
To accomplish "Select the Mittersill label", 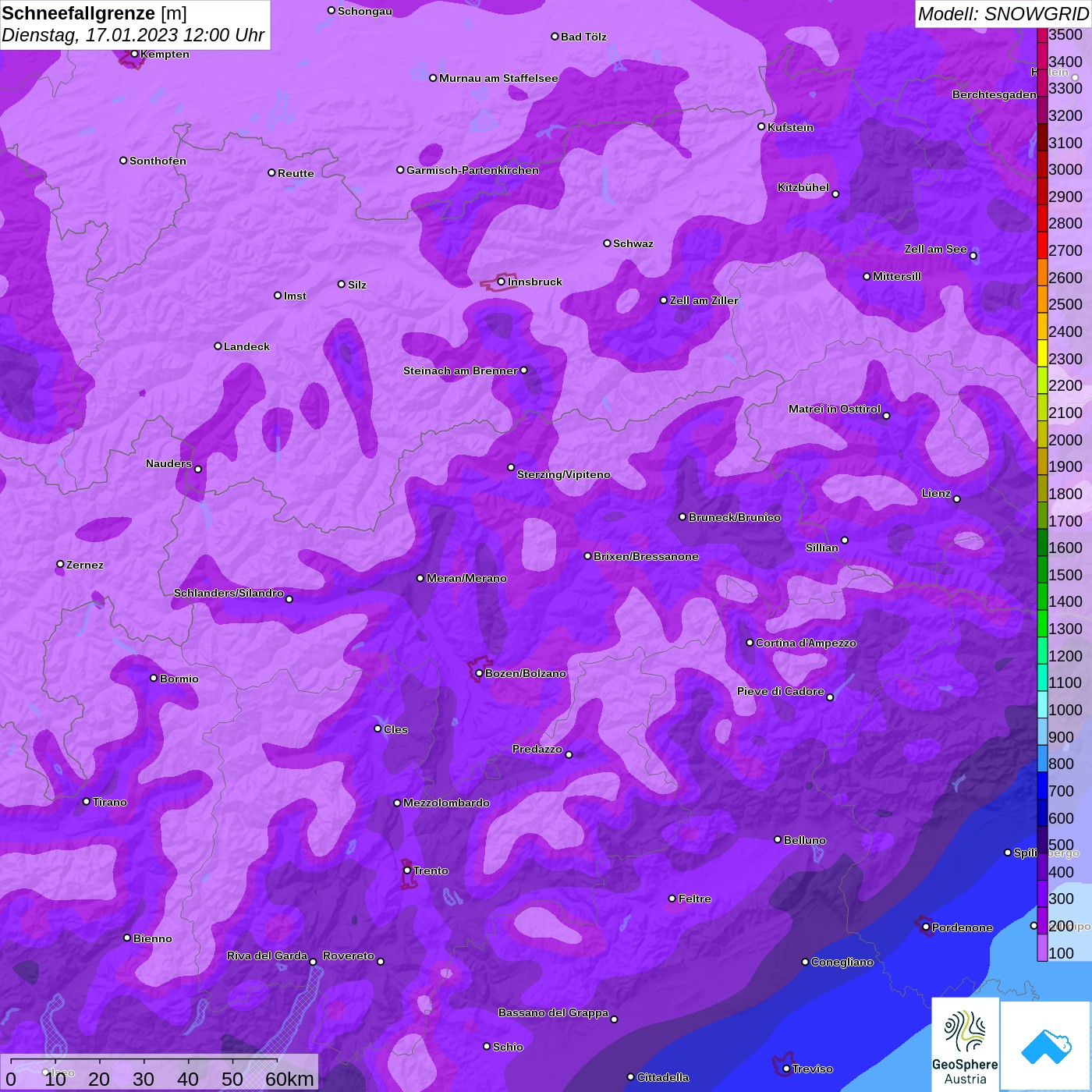I will pyautogui.click(x=897, y=276).
